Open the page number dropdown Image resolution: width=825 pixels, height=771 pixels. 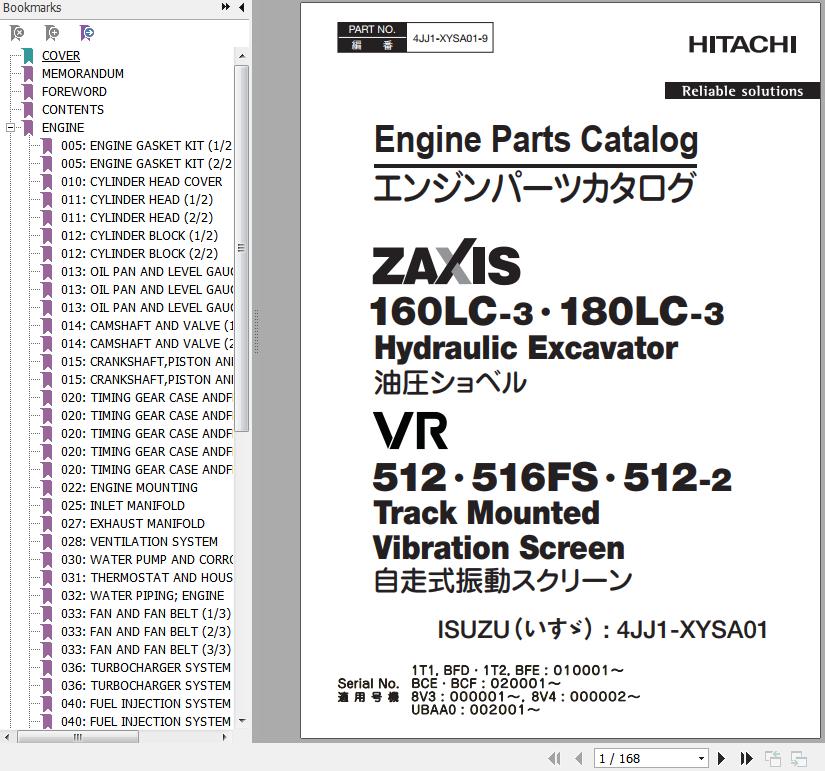point(701,759)
